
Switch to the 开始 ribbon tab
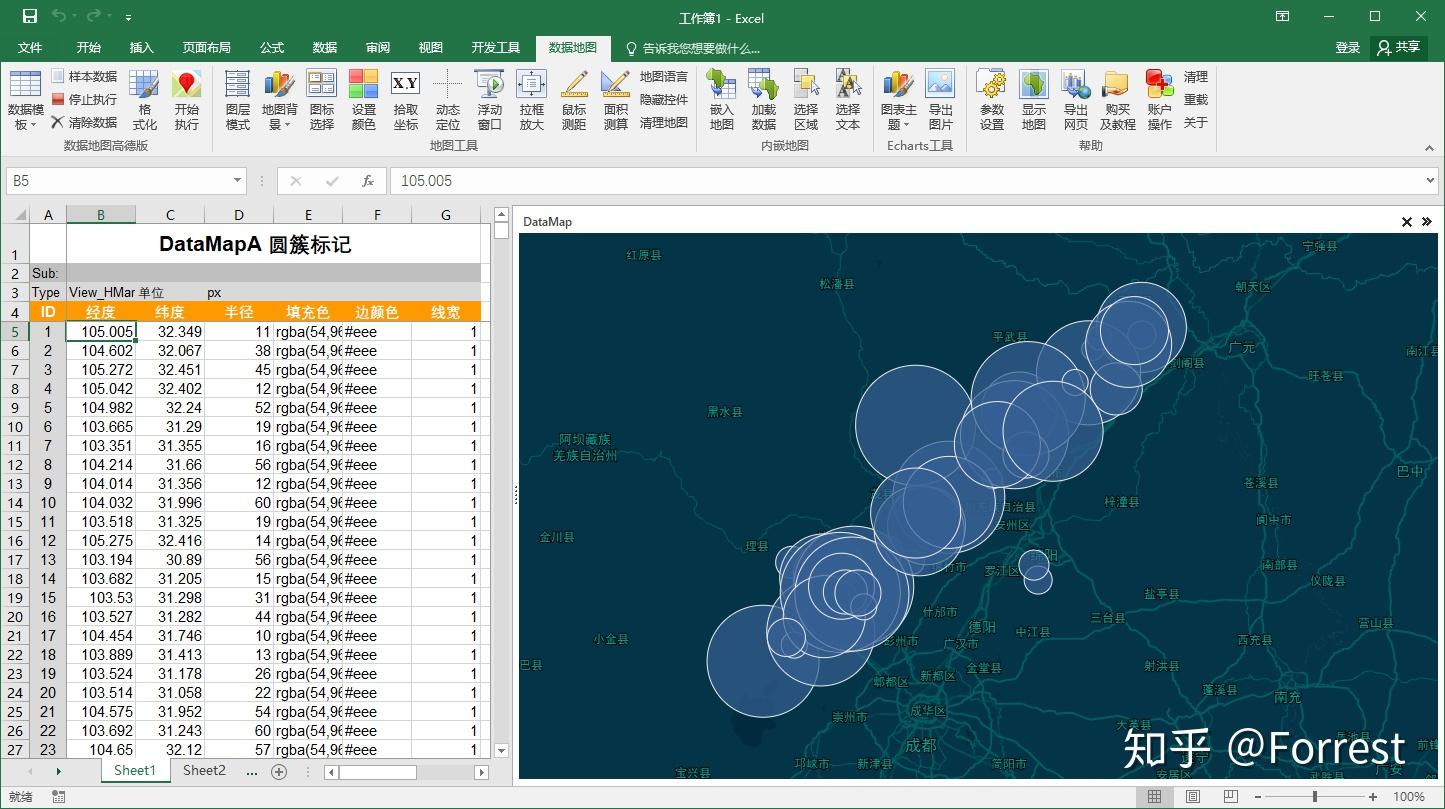[x=89, y=48]
